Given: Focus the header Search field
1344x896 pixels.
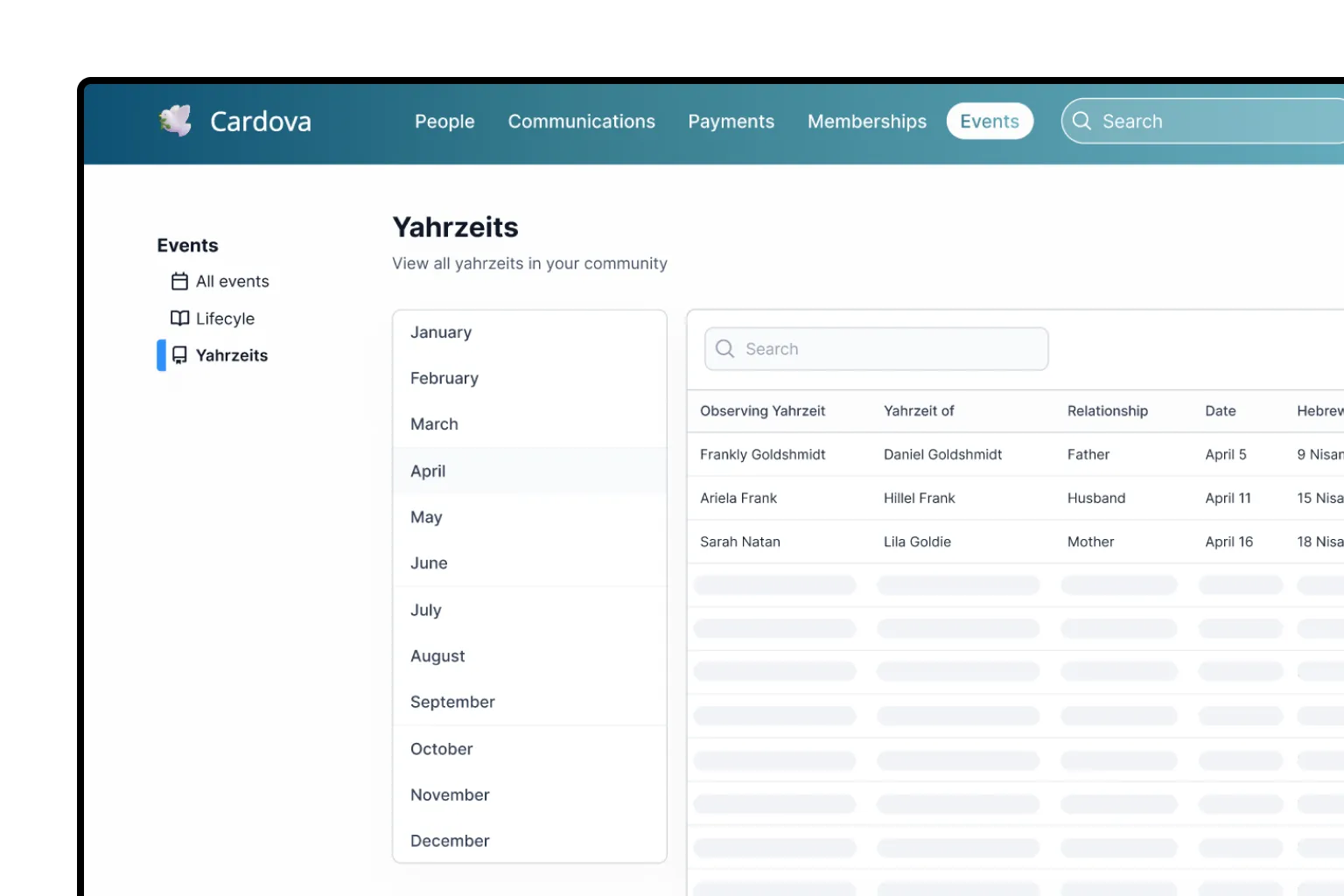Looking at the screenshot, I should pos(1203,121).
